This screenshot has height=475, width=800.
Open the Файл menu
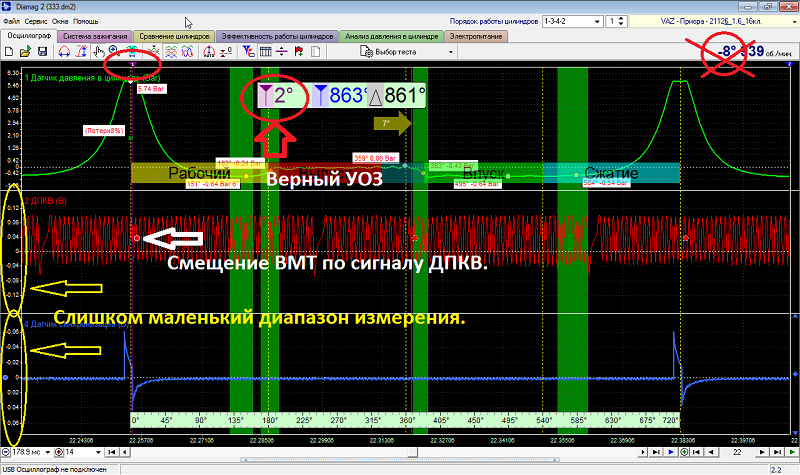pos(11,21)
